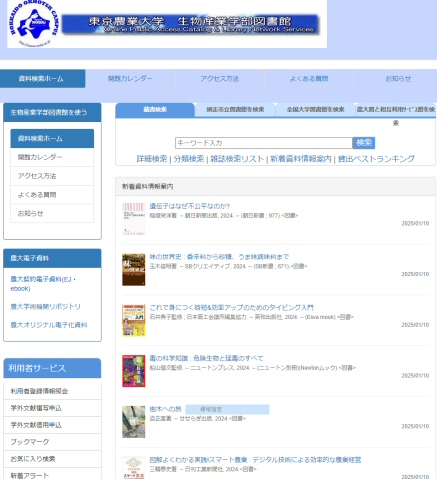This screenshot has width=437, height=479.
Task: Switch to the 農大図と相互利用サービス館を検索 tab
Action: (x=396, y=110)
